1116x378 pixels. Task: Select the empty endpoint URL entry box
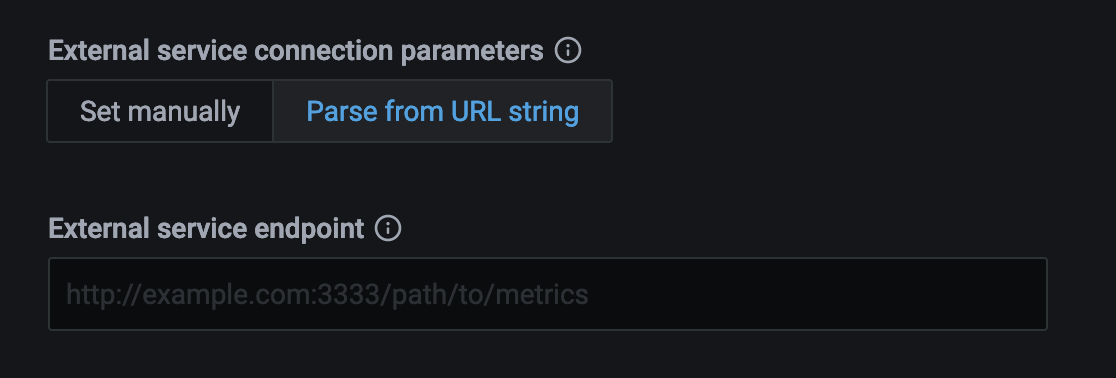[x=547, y=294]
